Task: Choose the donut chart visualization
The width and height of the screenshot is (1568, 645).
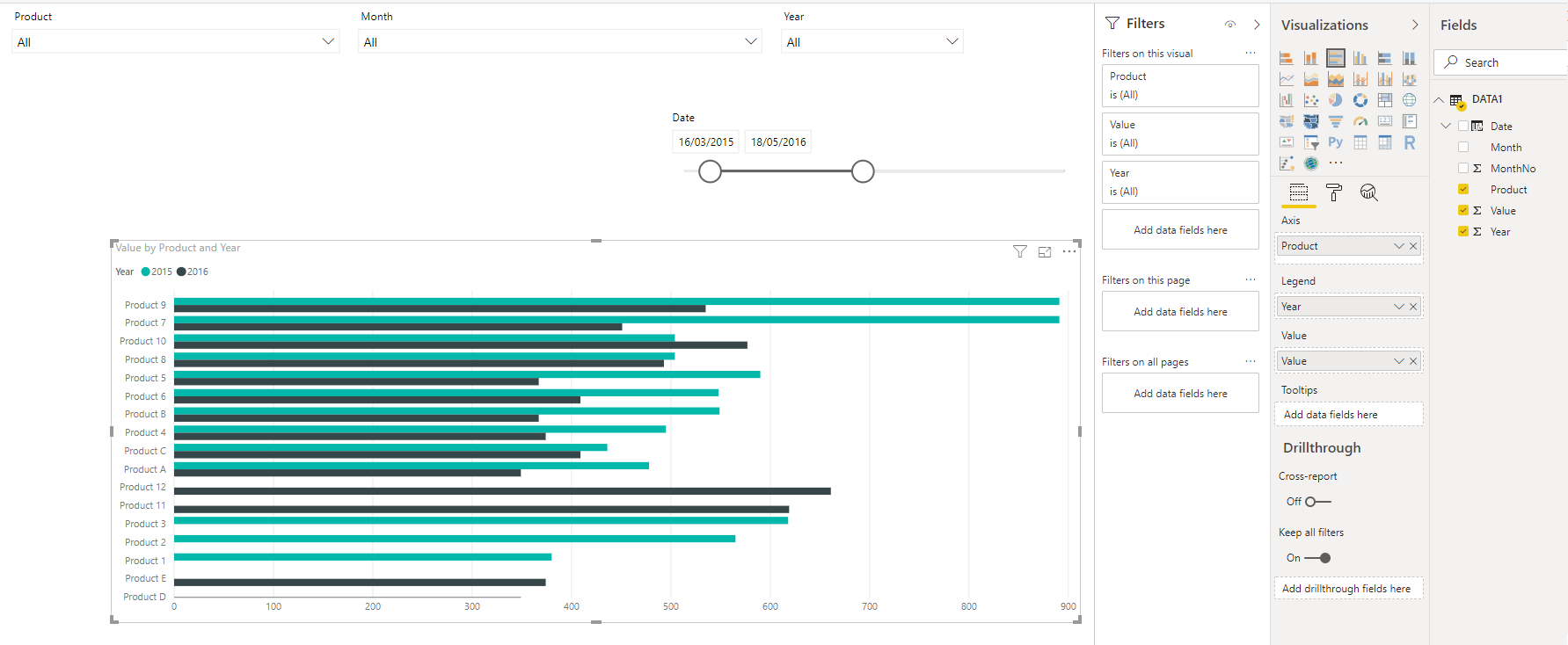Action: tap(1360, 100)
